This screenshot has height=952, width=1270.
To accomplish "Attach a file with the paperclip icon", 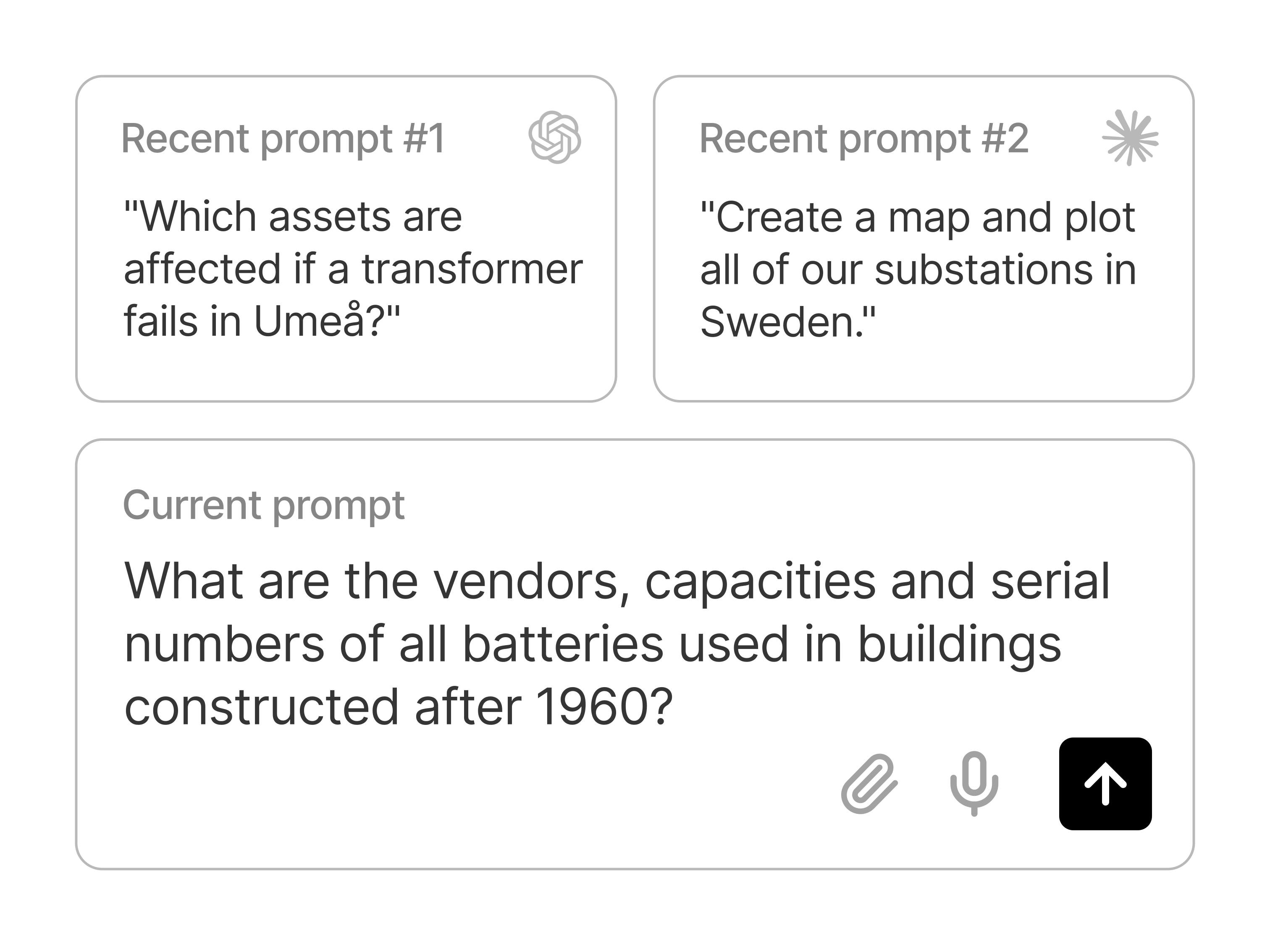I will pyautogui.click(x=869, y=784).
